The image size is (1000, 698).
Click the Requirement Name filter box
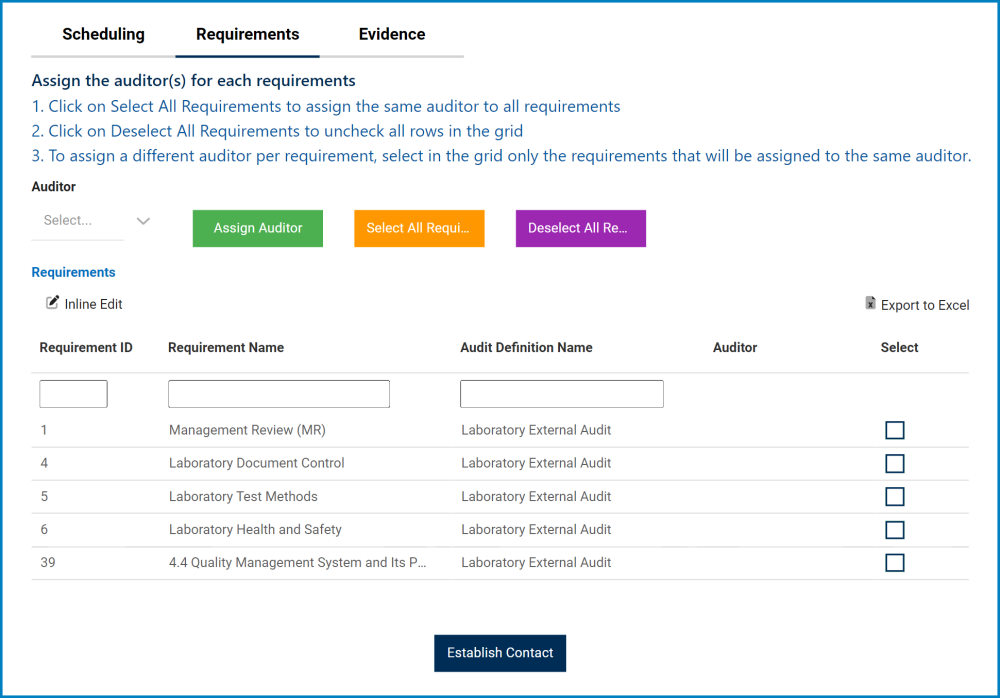pos(278,393)
